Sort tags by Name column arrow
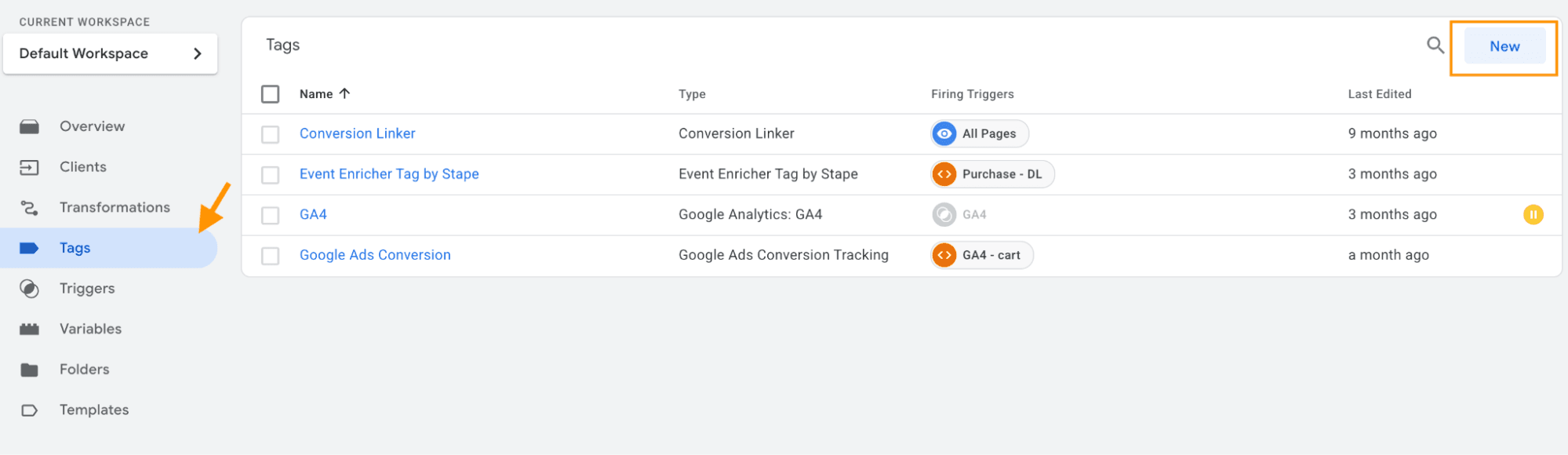1568x455 pixels. pos(344,93)
